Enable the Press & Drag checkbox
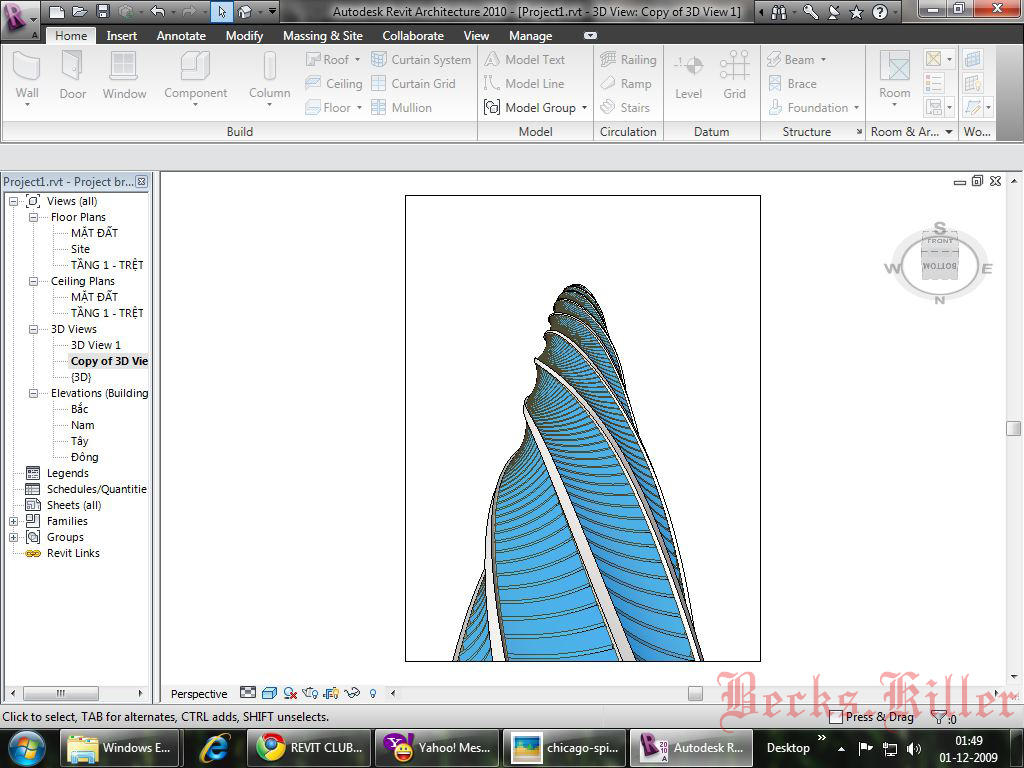This screenshot has width=1024, height=768. (836, 717)
